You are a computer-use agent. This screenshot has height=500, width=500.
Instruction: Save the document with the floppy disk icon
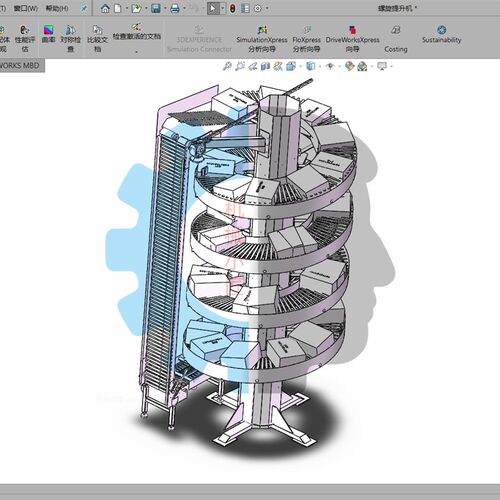tap(156, 8)
